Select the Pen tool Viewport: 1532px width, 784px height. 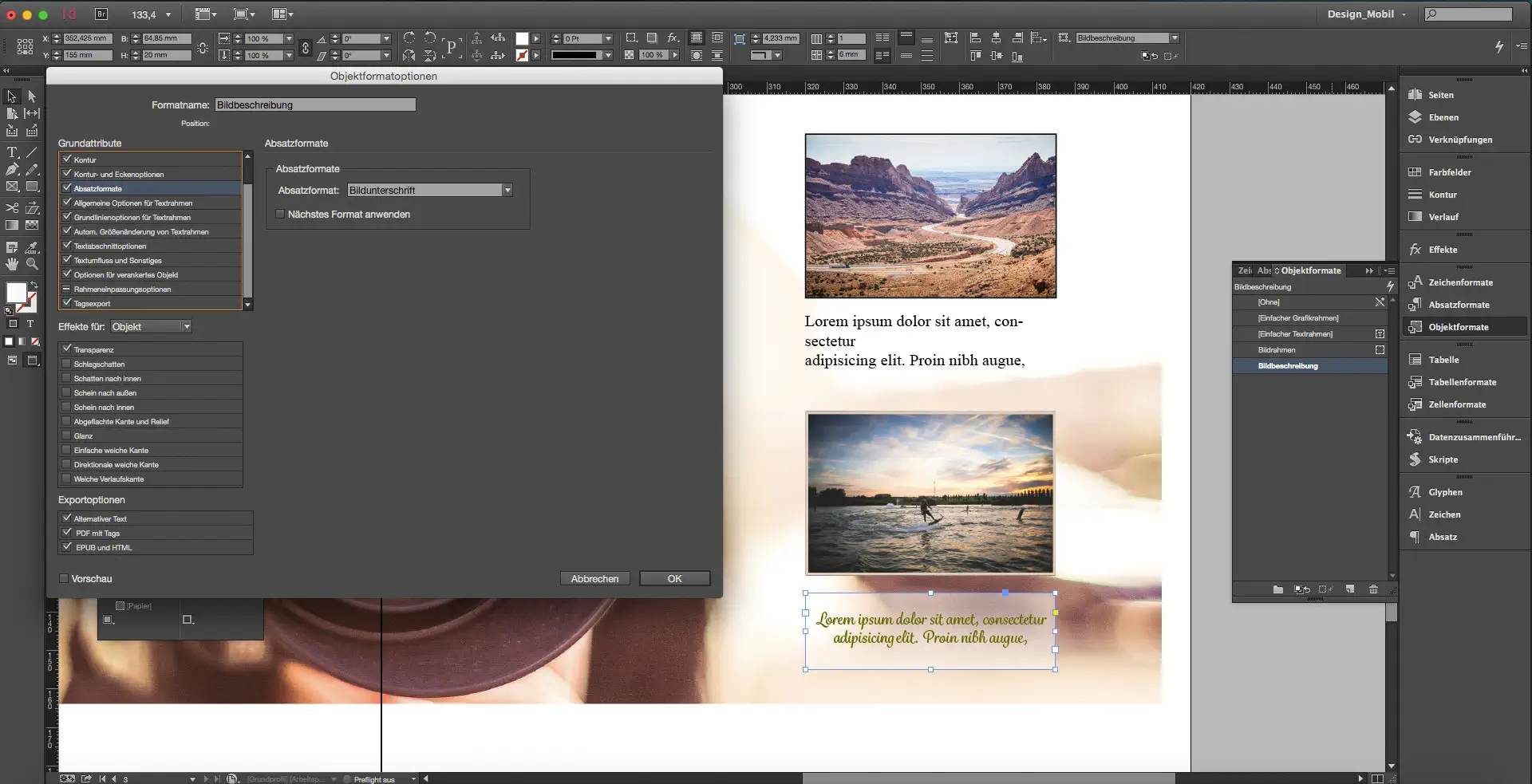tap(12, 169)
